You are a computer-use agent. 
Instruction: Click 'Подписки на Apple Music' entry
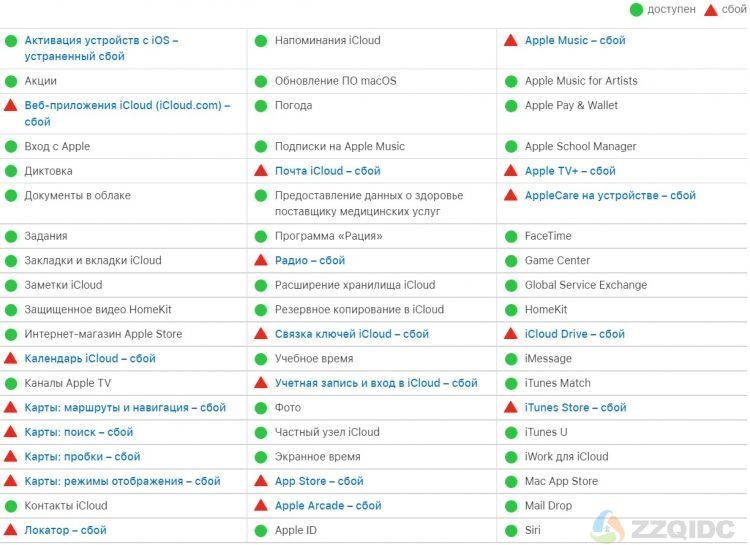(x=340, y=146)
